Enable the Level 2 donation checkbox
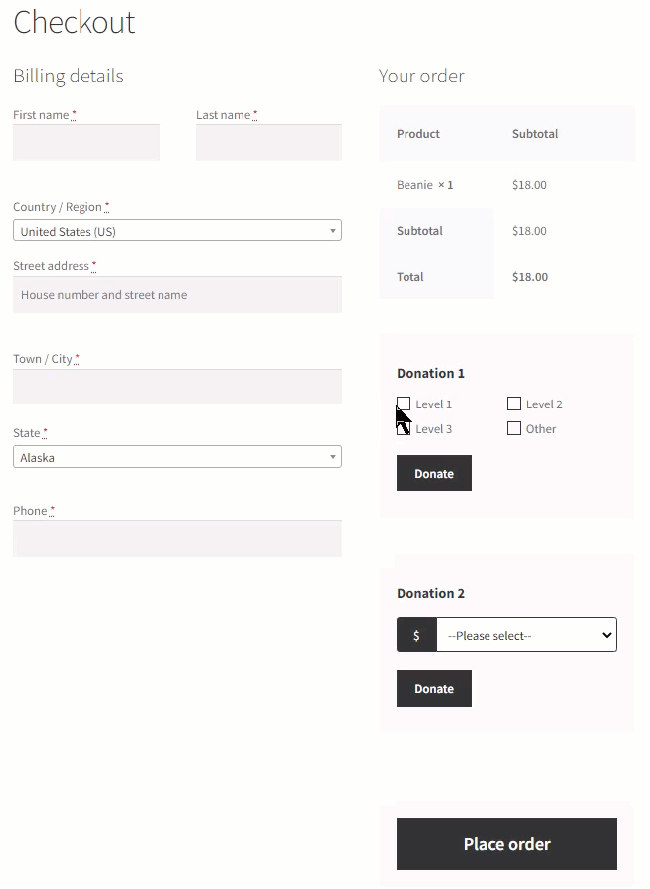Screen dimensions: 650x889 [514, 404]
